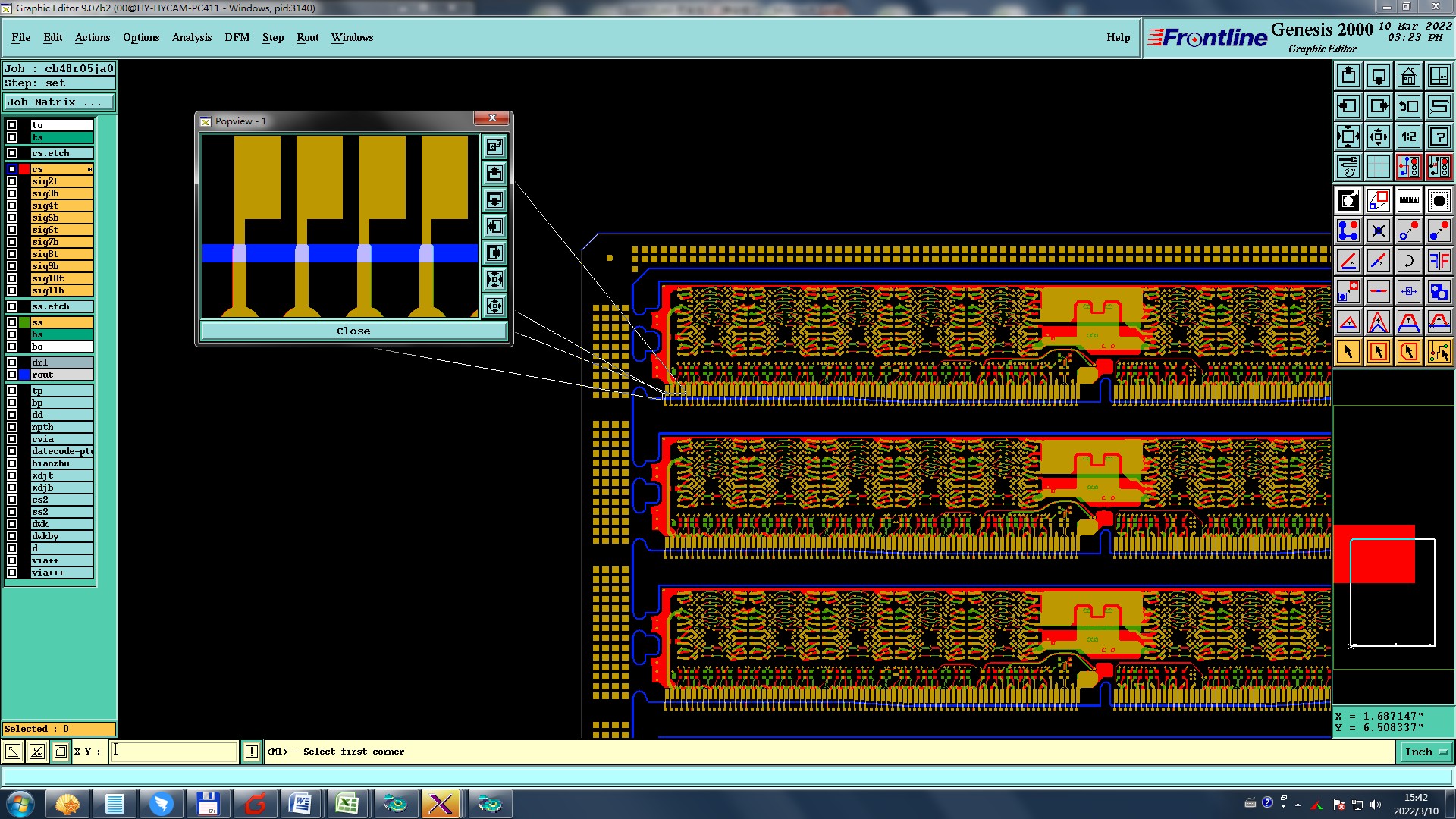Click the red cs layer color swatch
This screenshot has height=819, width=1456.
point(24,169)
